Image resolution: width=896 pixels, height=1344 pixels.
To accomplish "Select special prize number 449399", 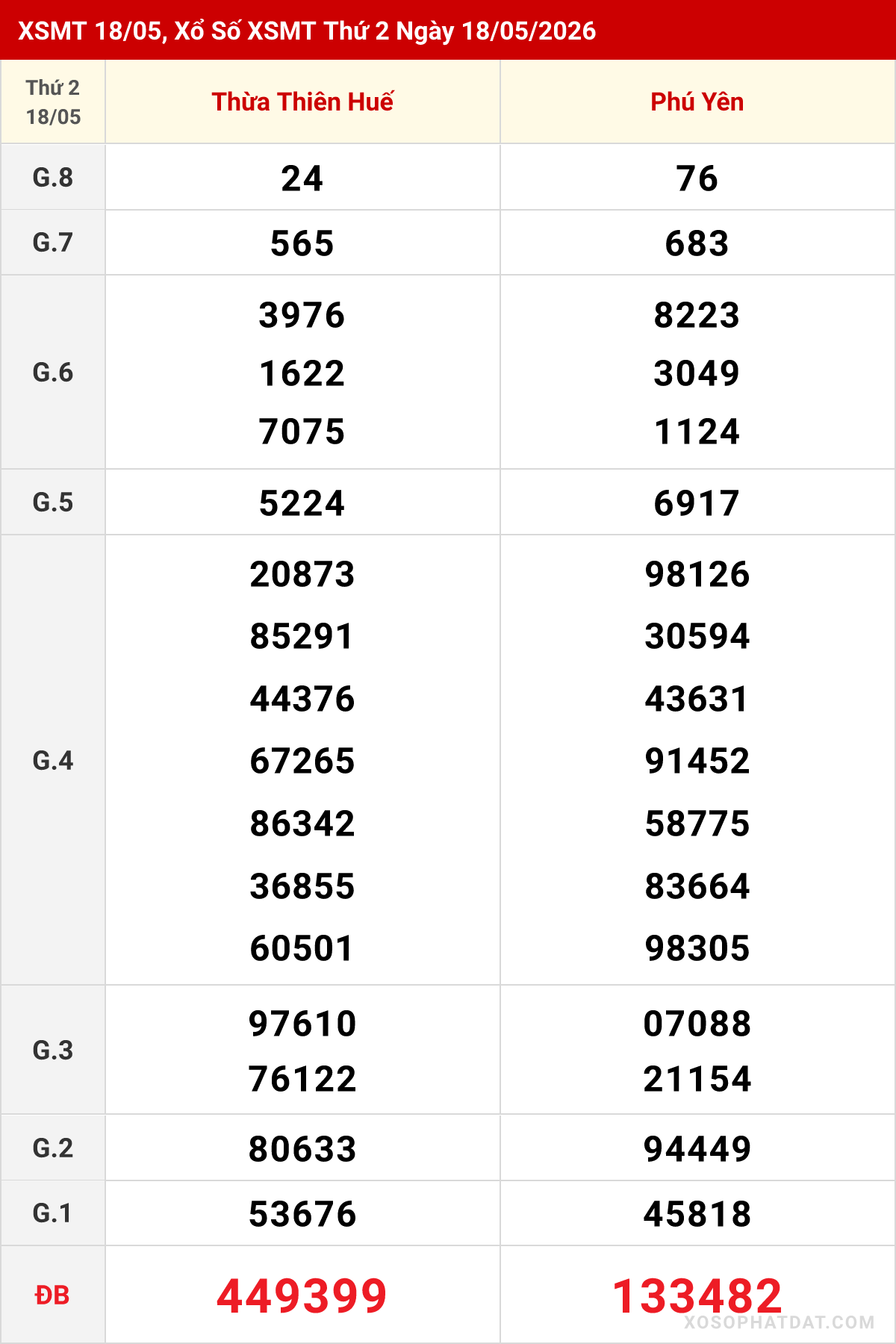I will [302, 1295].
